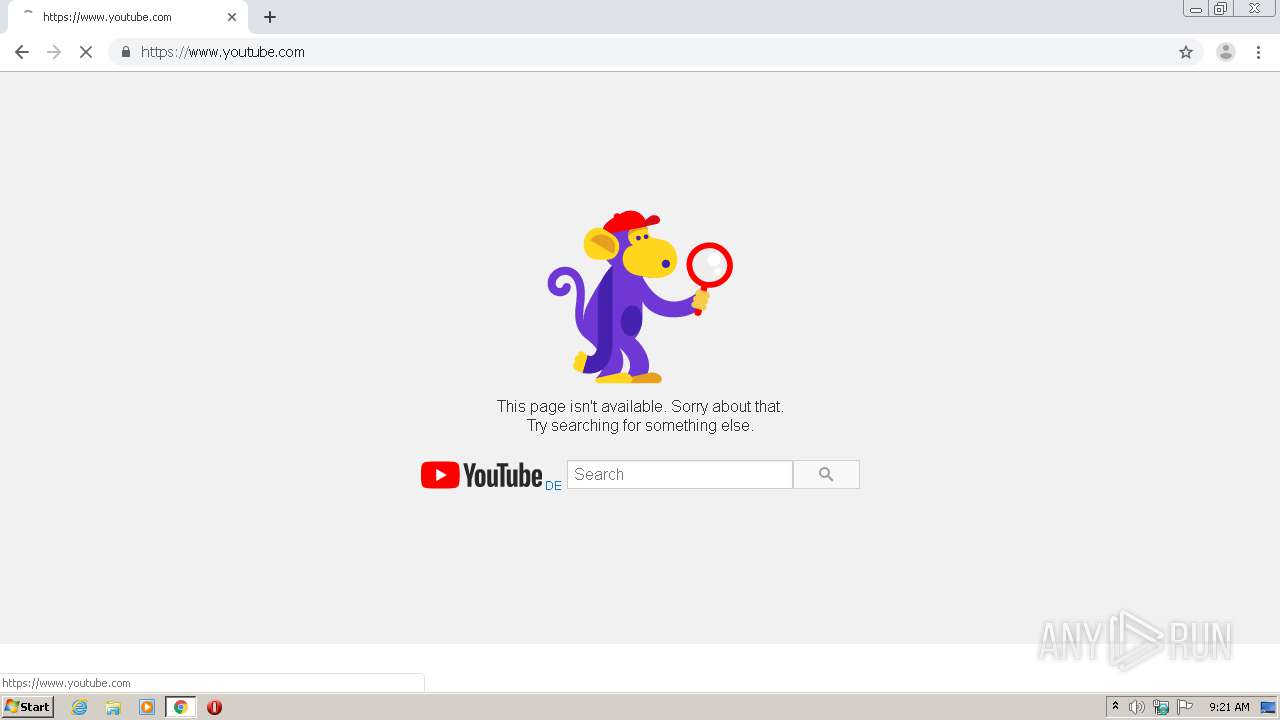This screenshot has height=720, width=1280.
Task: Stop loading the page with the X button
Action: pyautogui.click(x=86, y=52)
